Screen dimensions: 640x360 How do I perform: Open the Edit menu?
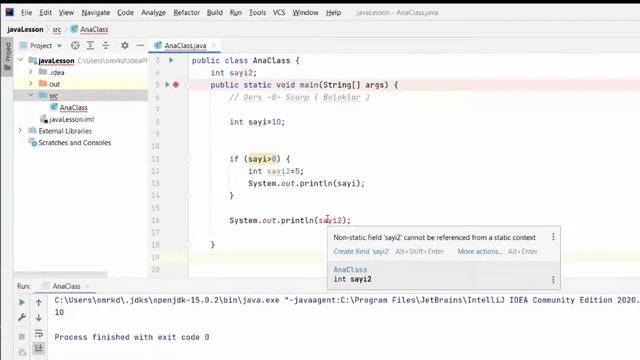point(45,13)
